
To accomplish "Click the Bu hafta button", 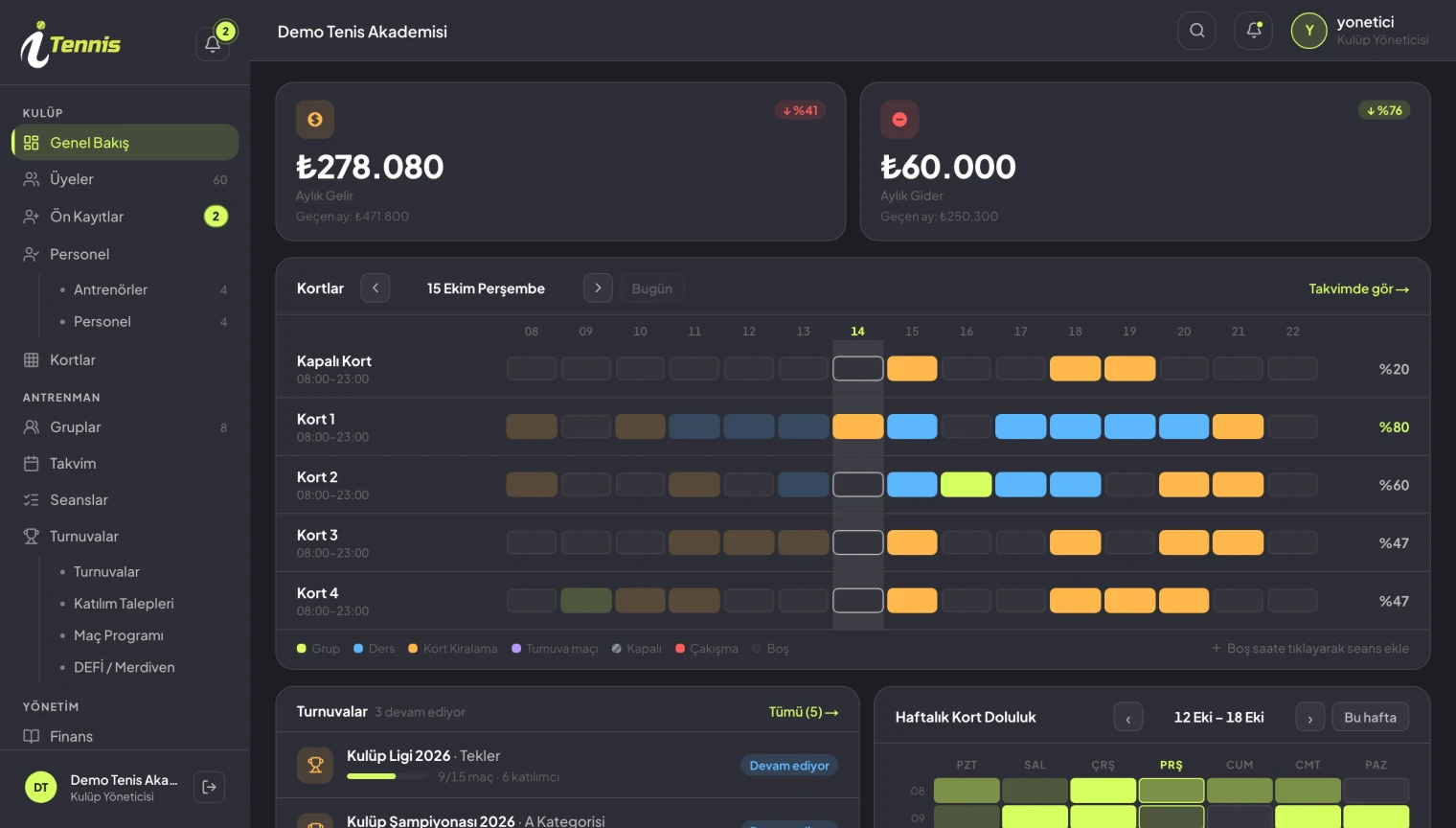I will point(1370,717).
